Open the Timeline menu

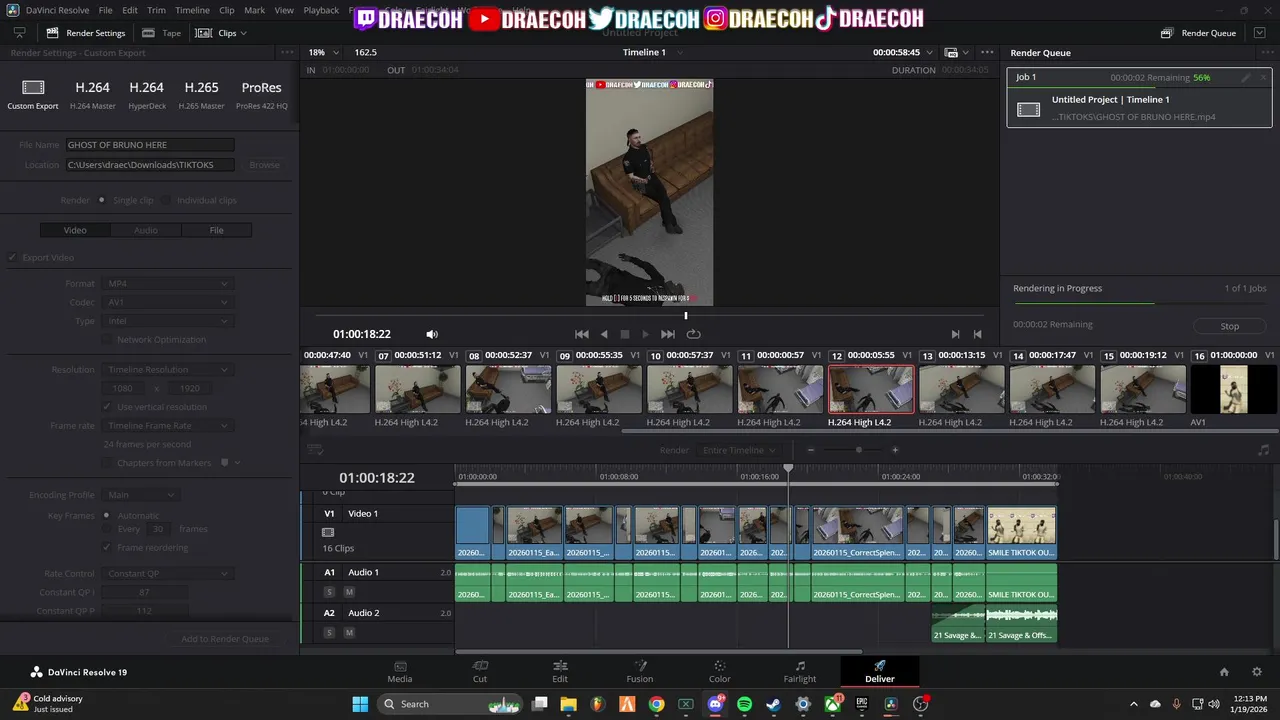point(192,10)
